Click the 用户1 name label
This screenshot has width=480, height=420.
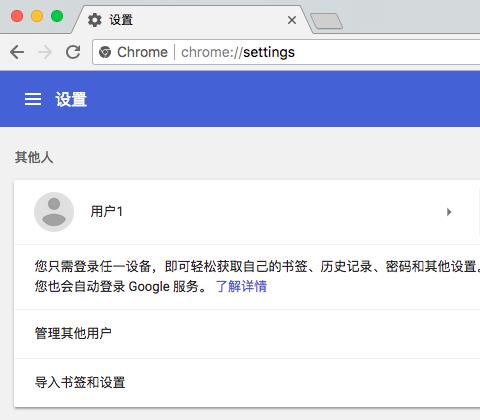coord(107,211)
